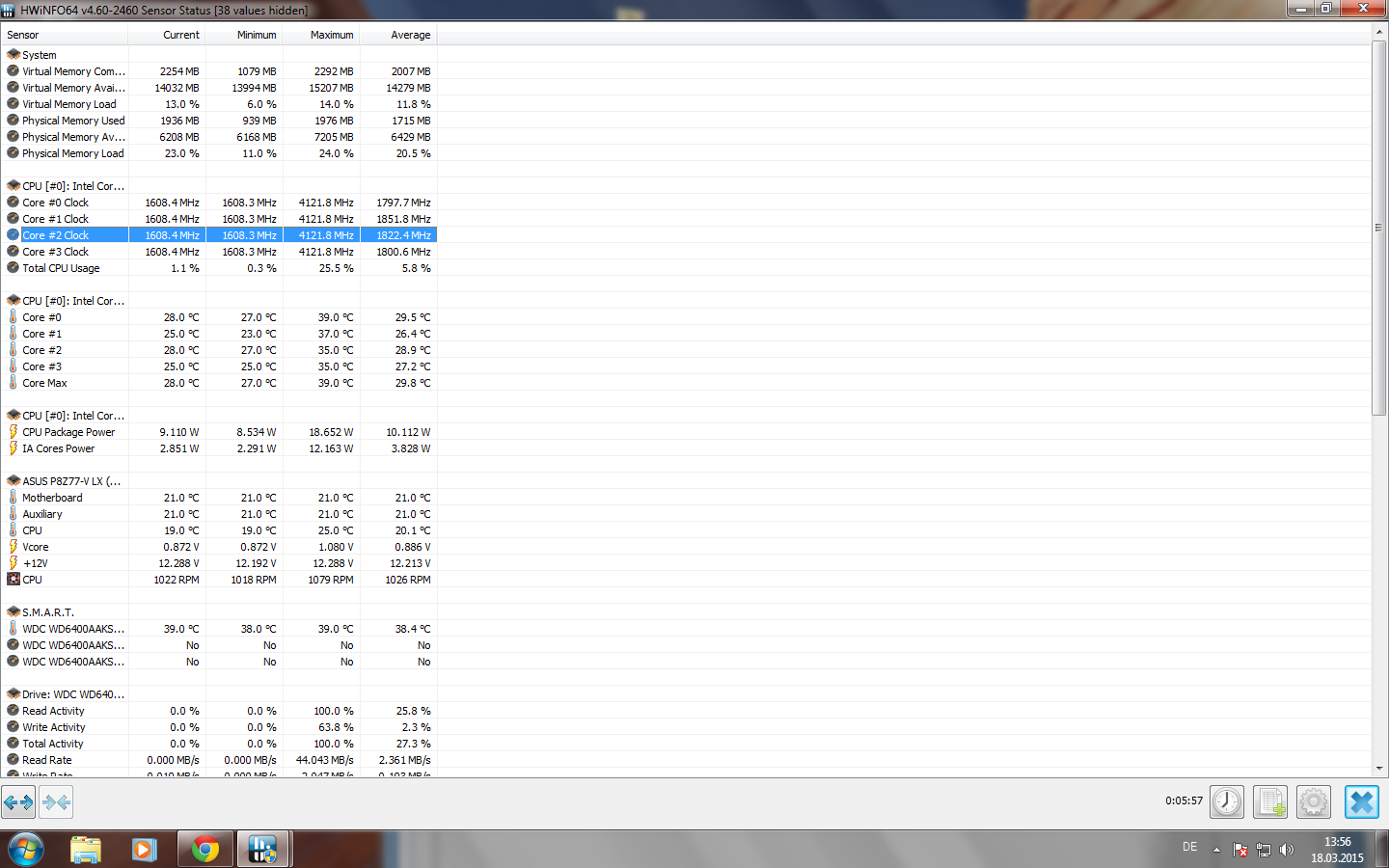This screenshot has height=868, width=1389.
Task: Click icon beside Total CPU Usage
Action: 13,267
